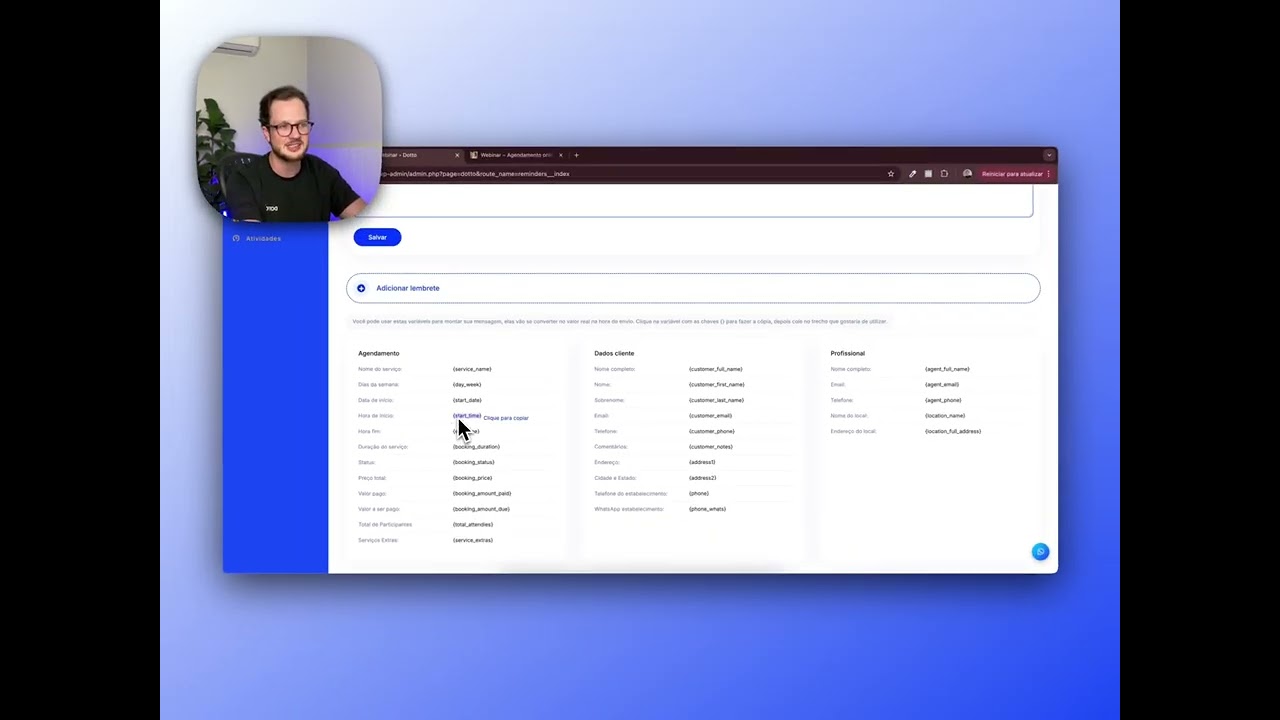
Task: Close the Dotto browser tab
Action: click(x=457, y=155)
